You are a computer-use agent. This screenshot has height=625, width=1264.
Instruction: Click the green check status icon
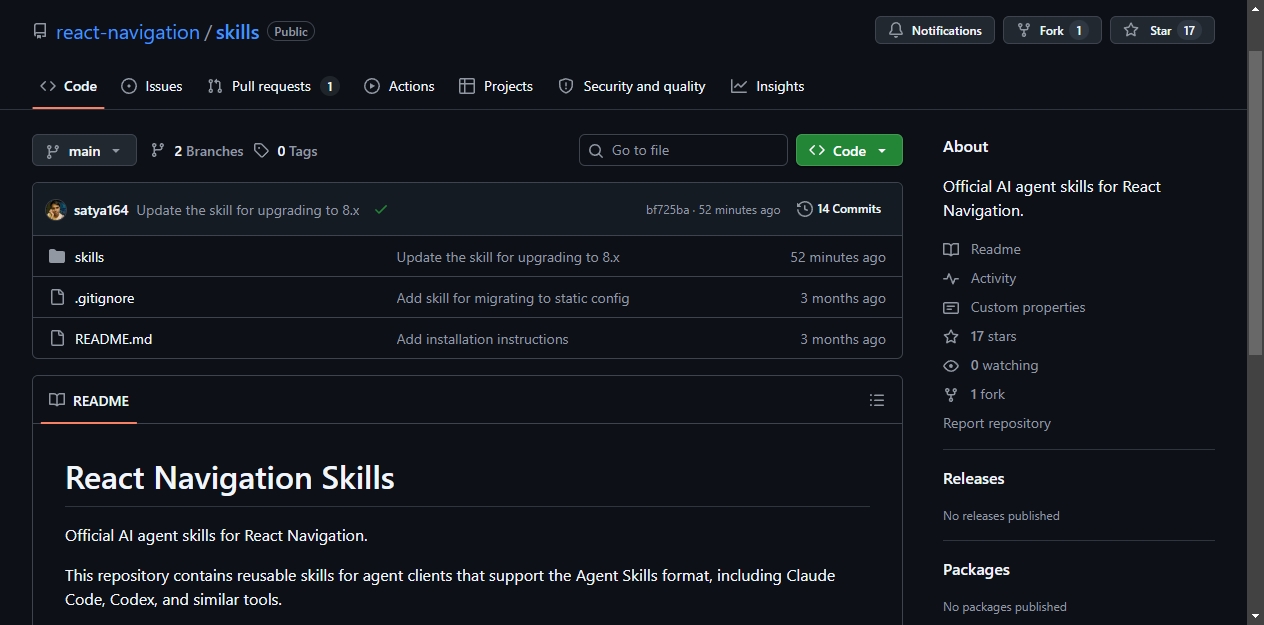click(x=381, y=210)
